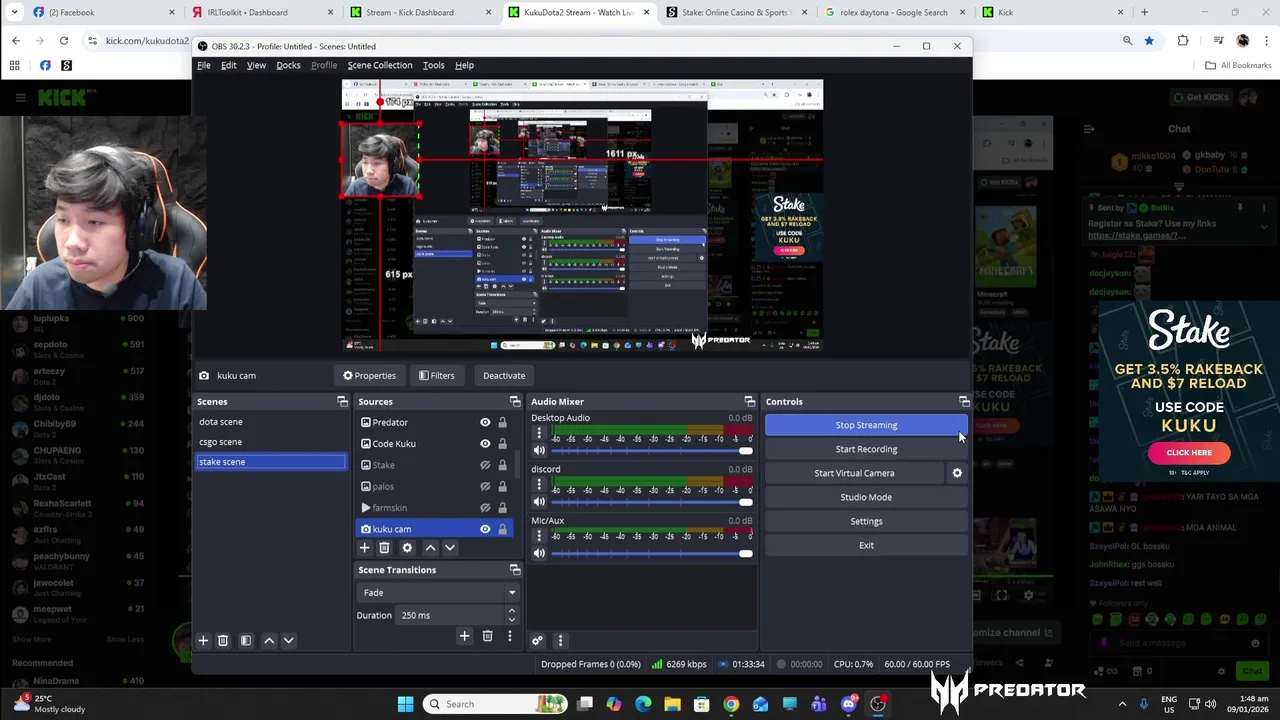
Task: Open the File menu in OBS
Action: coord(204,65)
